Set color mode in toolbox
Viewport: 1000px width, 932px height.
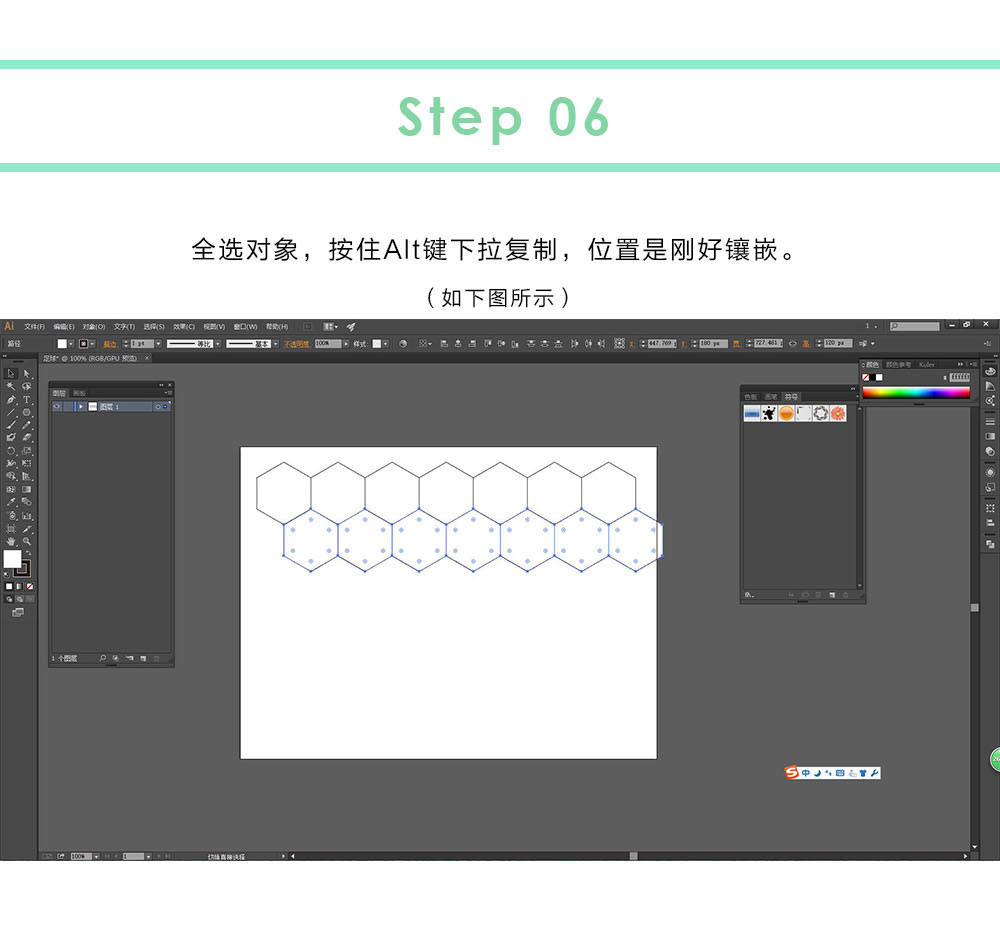tap(9, 586)
